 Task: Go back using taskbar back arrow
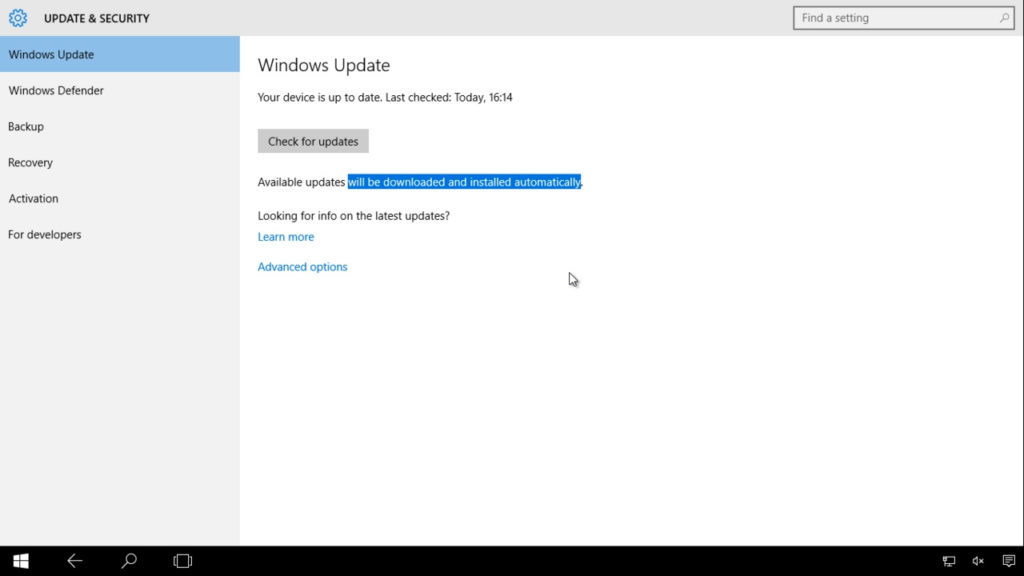click(74, 561)
